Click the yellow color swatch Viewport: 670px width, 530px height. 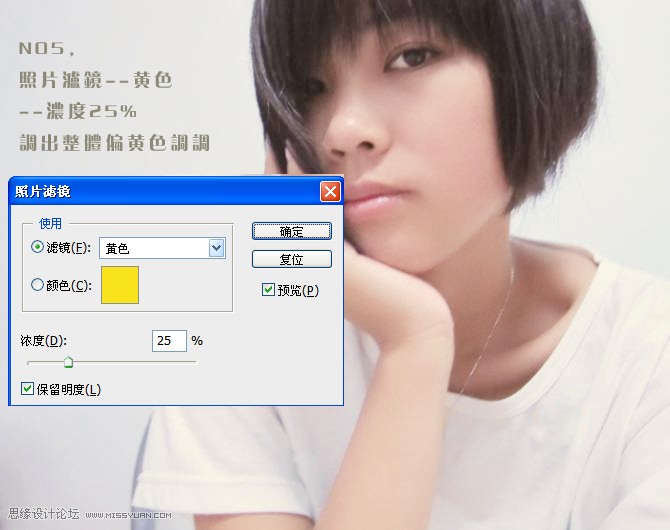click(120, 285)
